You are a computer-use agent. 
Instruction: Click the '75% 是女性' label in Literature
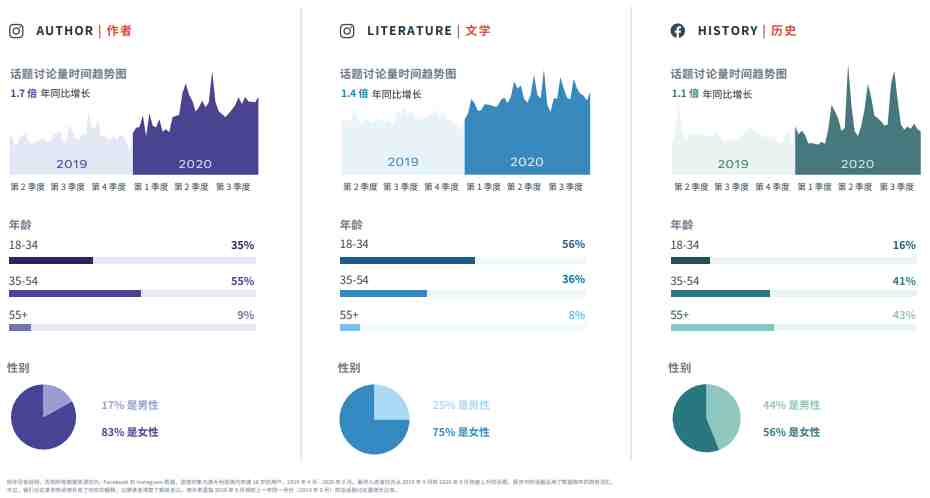461,432
